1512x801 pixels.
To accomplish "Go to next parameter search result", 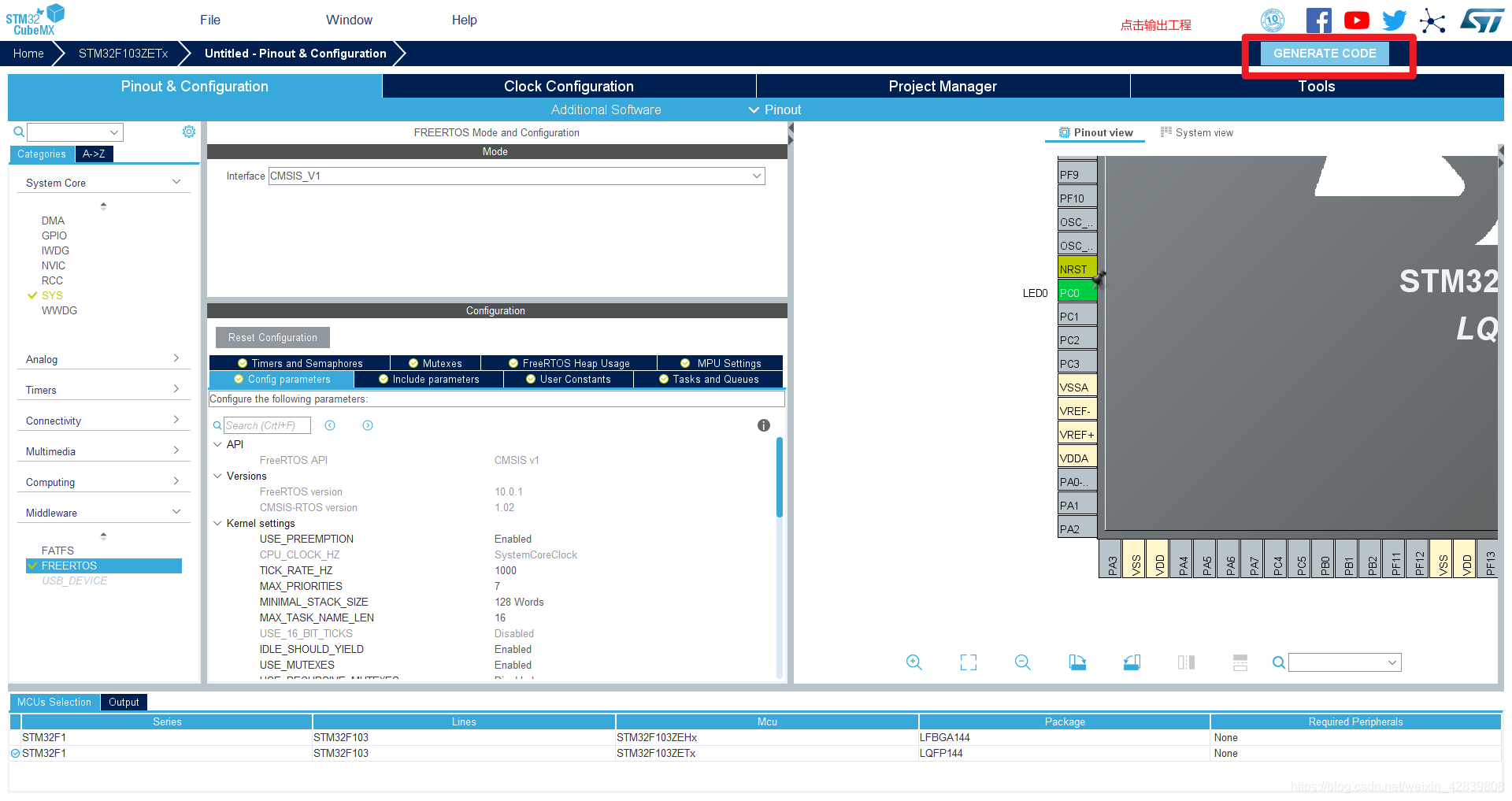I will tap(368, 425).
